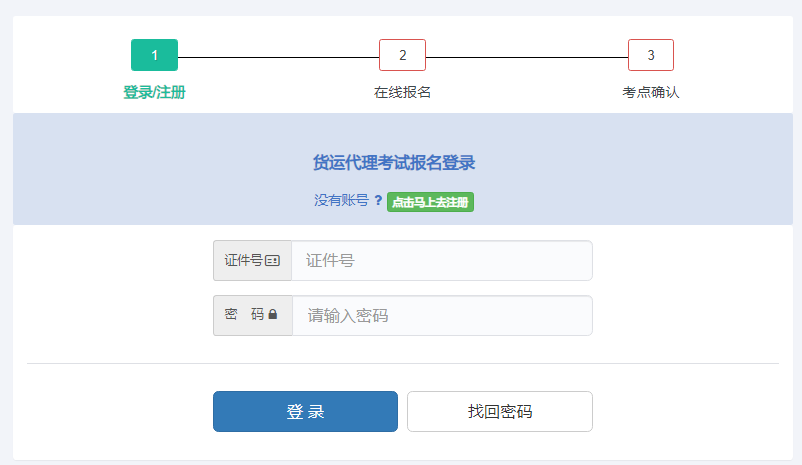
Task: Click the ID card icon beside 证件号
Action: point(272,261)
